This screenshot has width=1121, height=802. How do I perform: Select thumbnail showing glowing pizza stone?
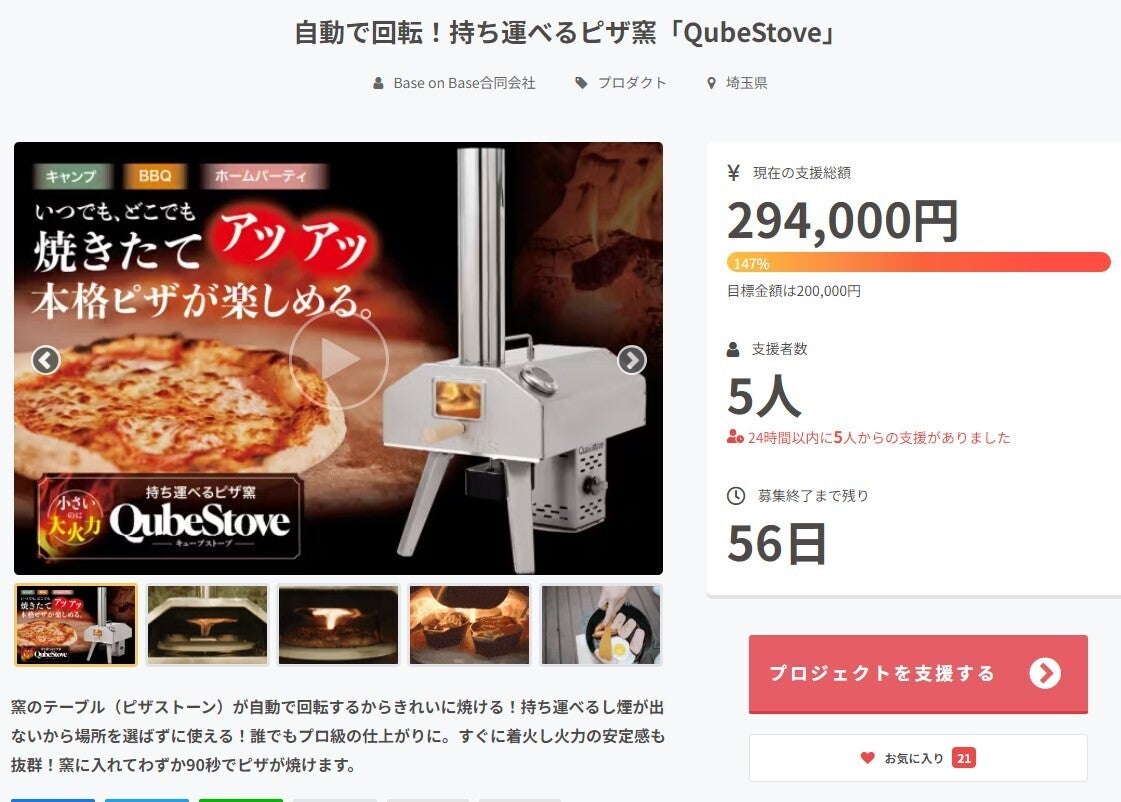click(x=338, y=625)
